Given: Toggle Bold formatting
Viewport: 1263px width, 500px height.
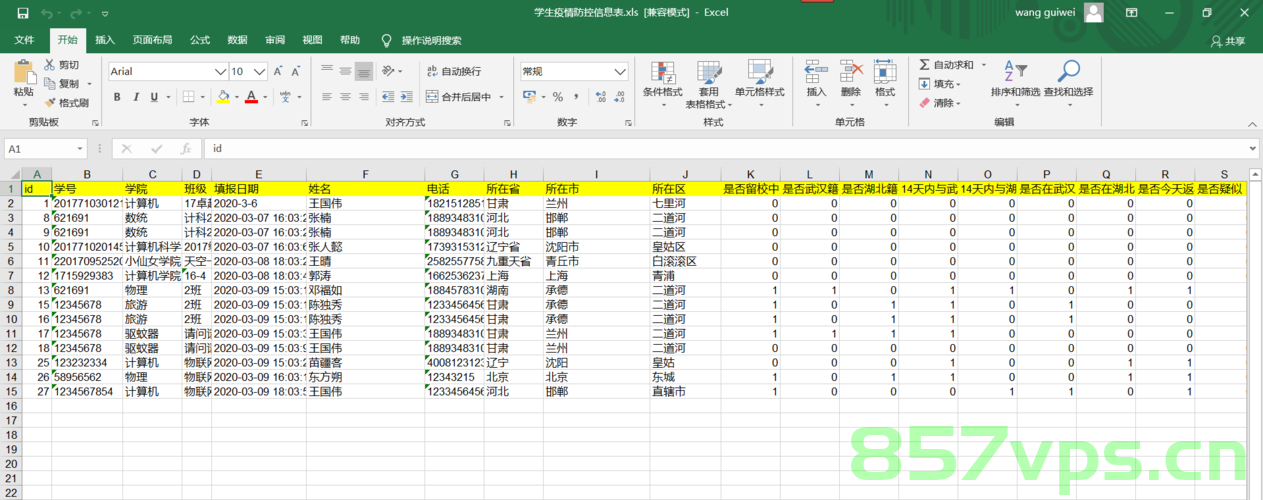Looking at the screenshot, I should [117, 97].
